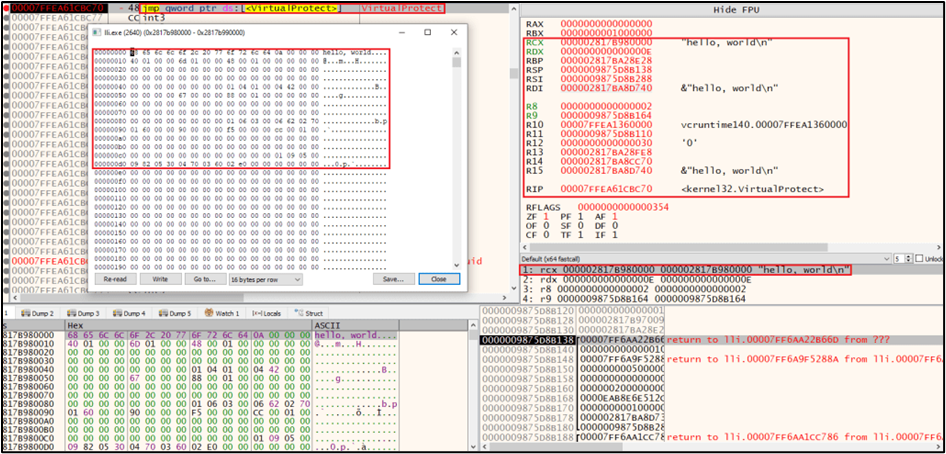946x454 pixels.
Task: Click the Go to... button
Action: tap(204, 279)
